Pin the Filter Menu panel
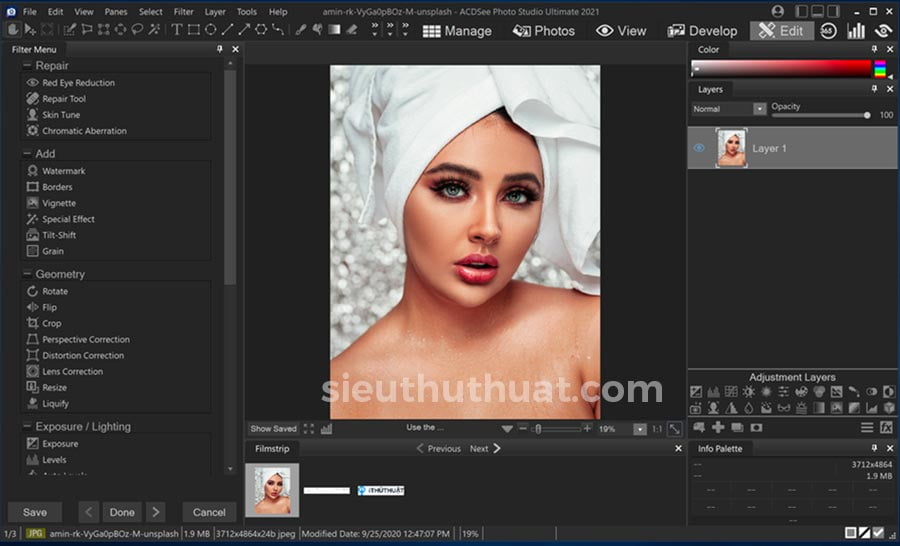Screen dimensions: 900x546 pyautogui.click(x=220, y=49)
